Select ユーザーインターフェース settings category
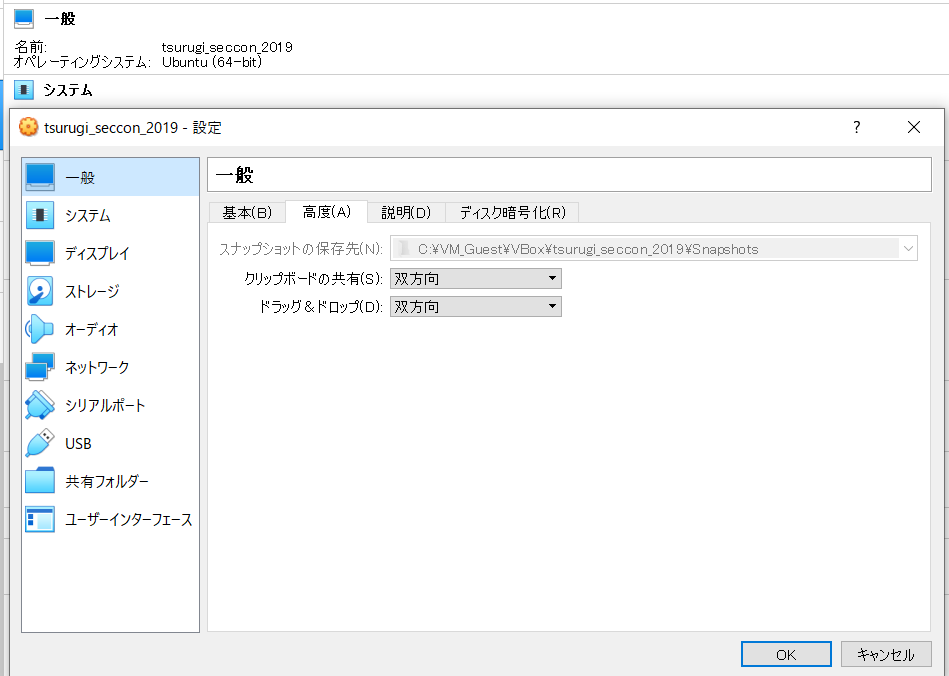Viewport: 949px width, 676px height. tap(111, 520)
